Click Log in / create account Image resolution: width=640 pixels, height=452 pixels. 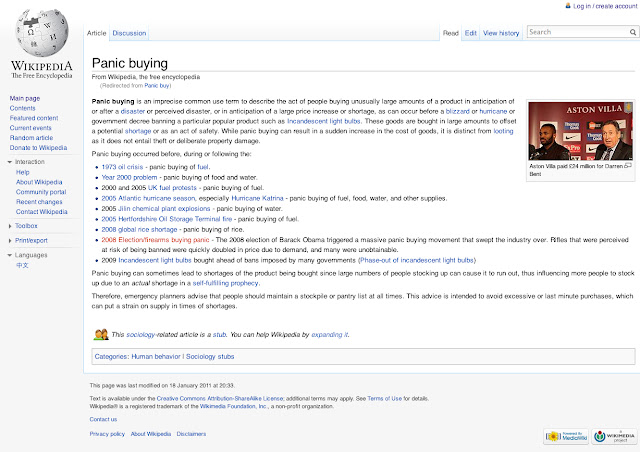point(605,6)
